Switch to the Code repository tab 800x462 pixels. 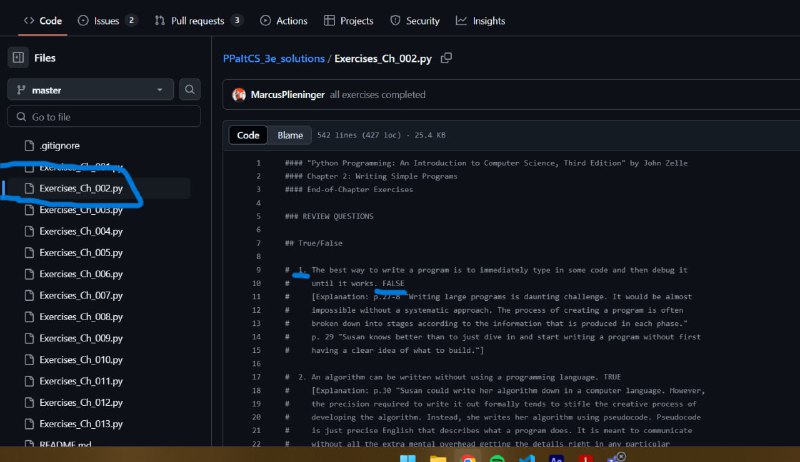[43, 21]
